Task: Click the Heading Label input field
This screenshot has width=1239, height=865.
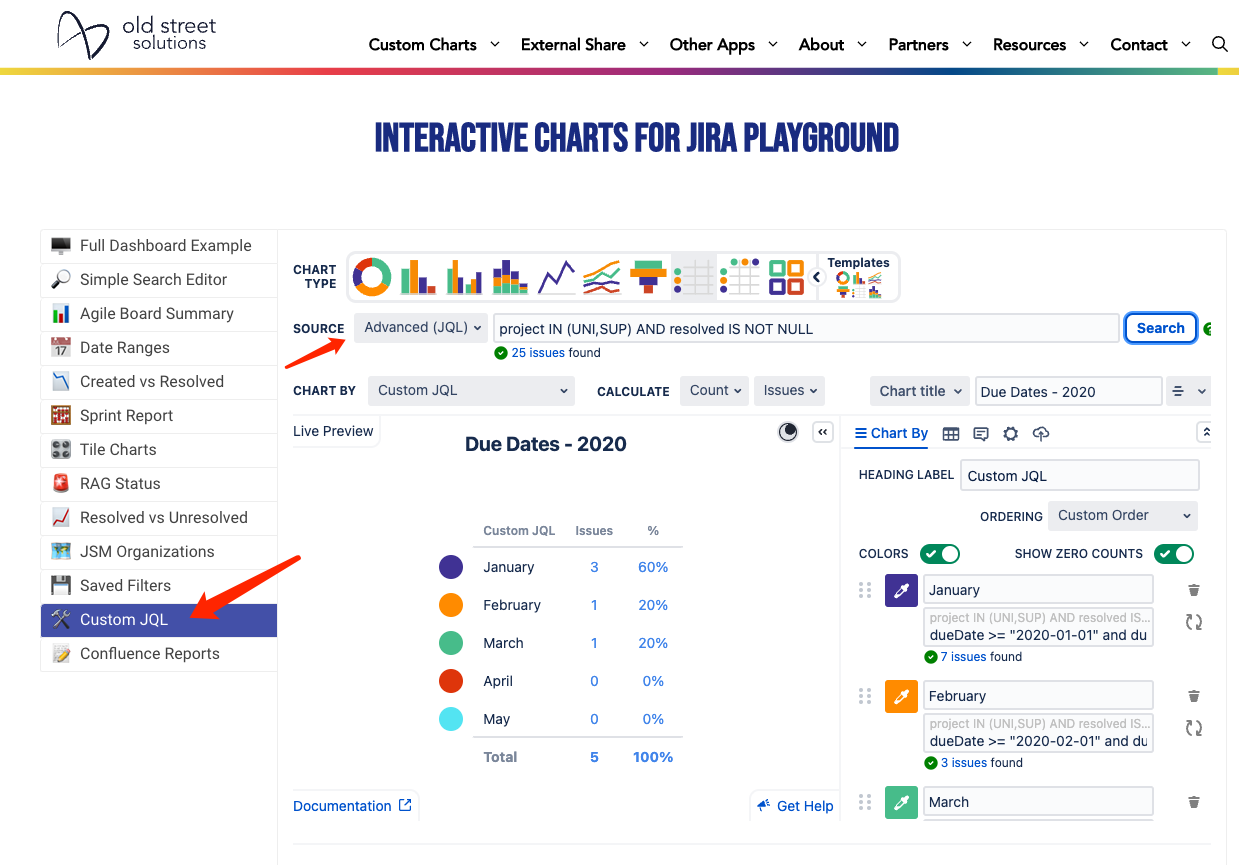Action: pyautogui.click(x=1079, y=476)
